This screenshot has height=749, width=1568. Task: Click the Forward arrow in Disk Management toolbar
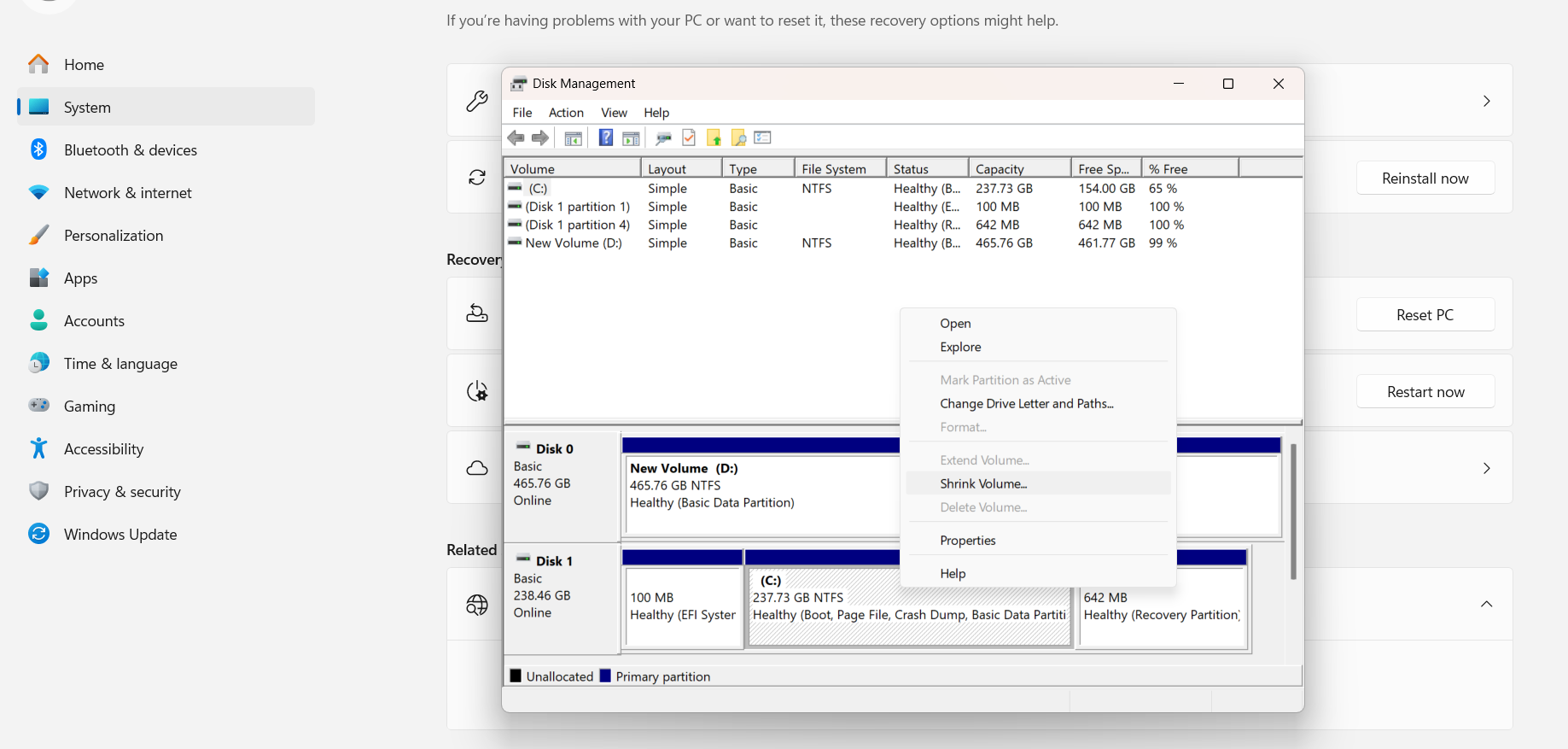click(540, 138)
